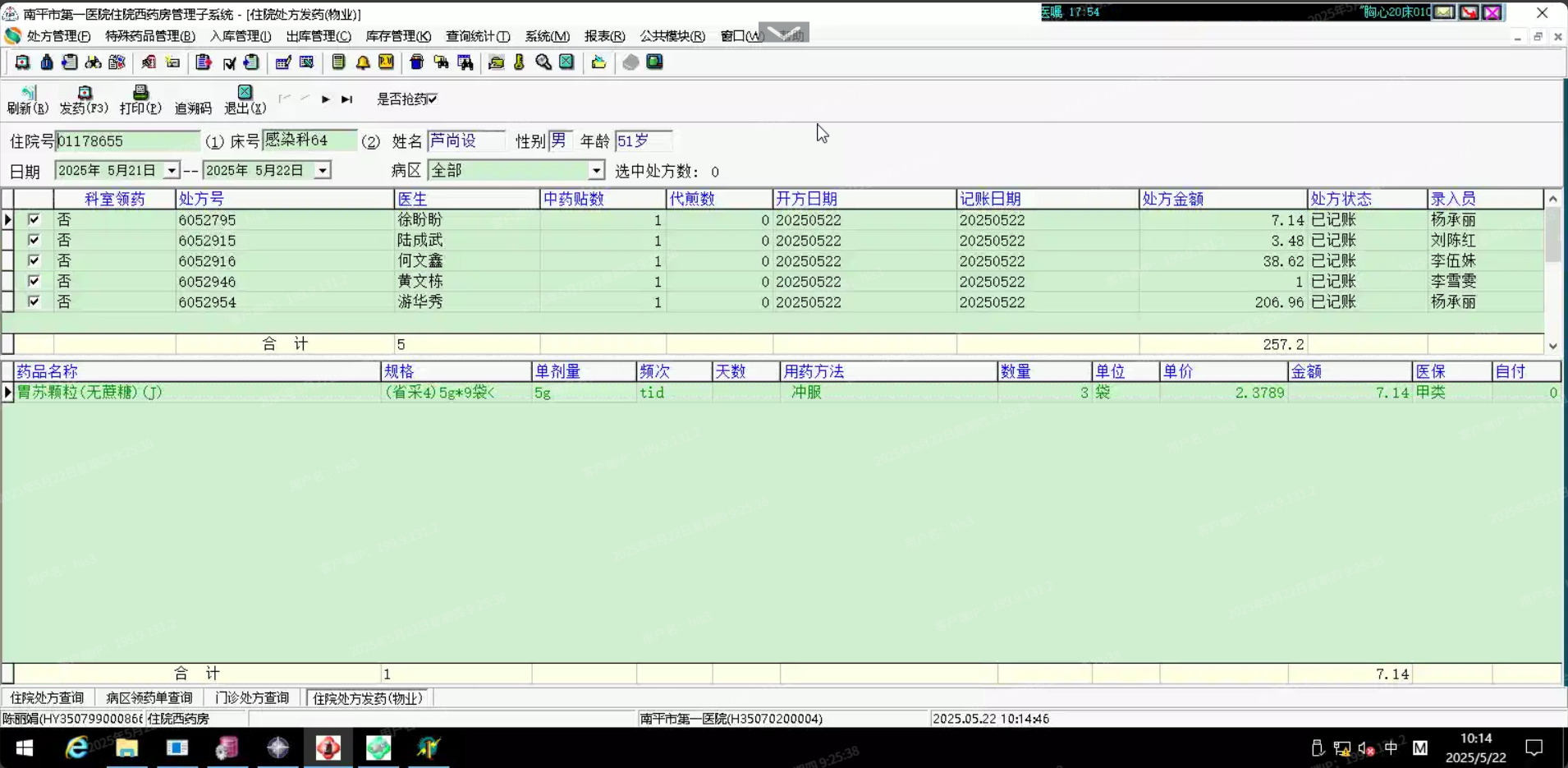
Task: Click the 发药(F3) dispense button
Action: pyautogui.click(x=84, y=100)
